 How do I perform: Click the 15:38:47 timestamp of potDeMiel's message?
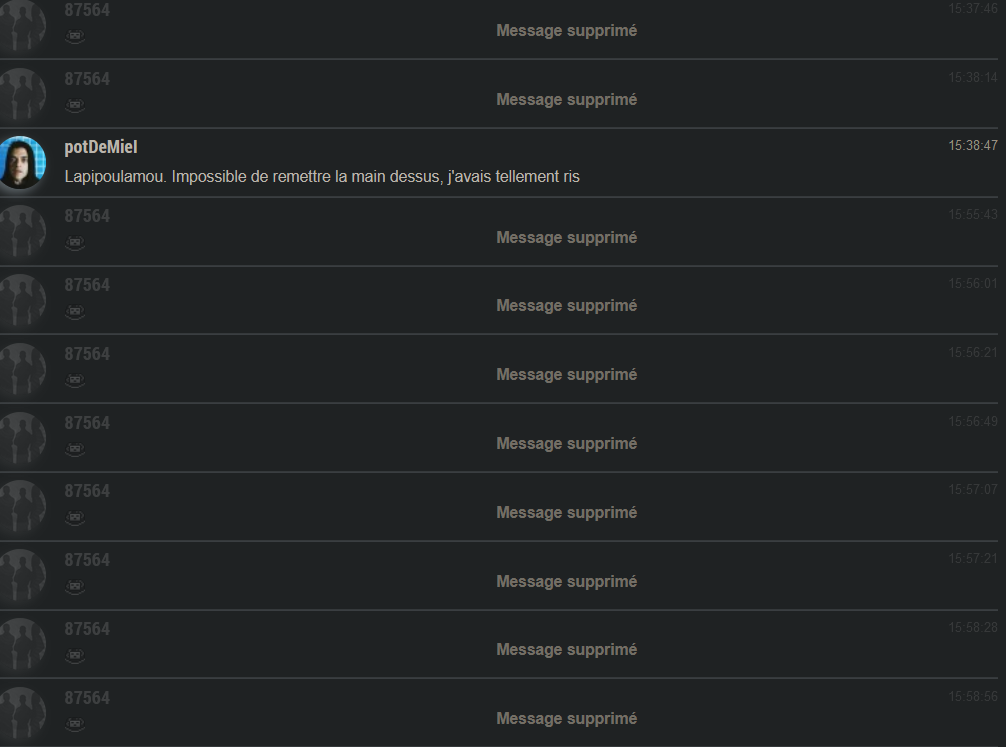click(x=973, y=146)
